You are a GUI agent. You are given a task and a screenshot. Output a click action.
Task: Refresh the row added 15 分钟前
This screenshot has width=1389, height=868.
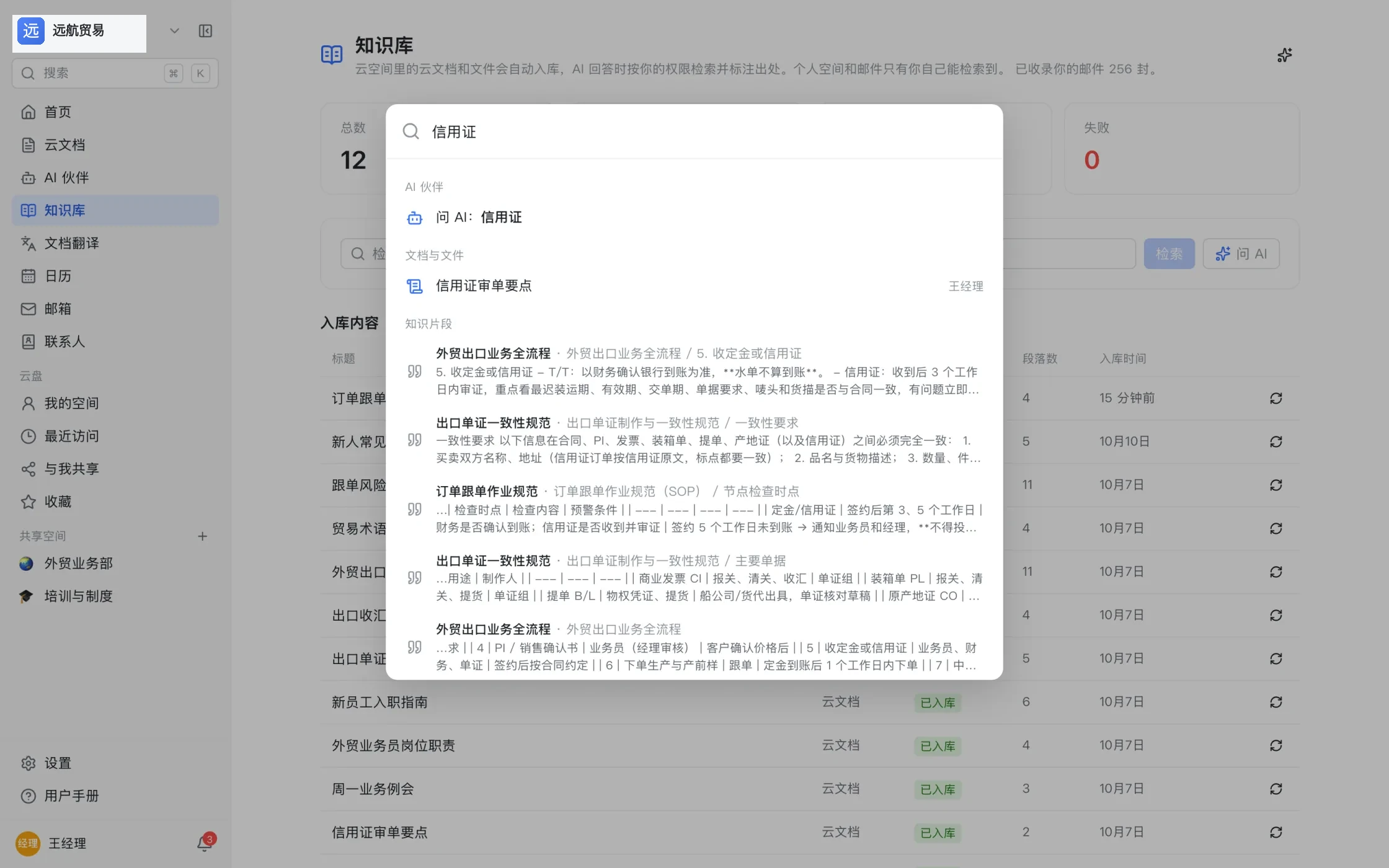tap(1276, 398)
